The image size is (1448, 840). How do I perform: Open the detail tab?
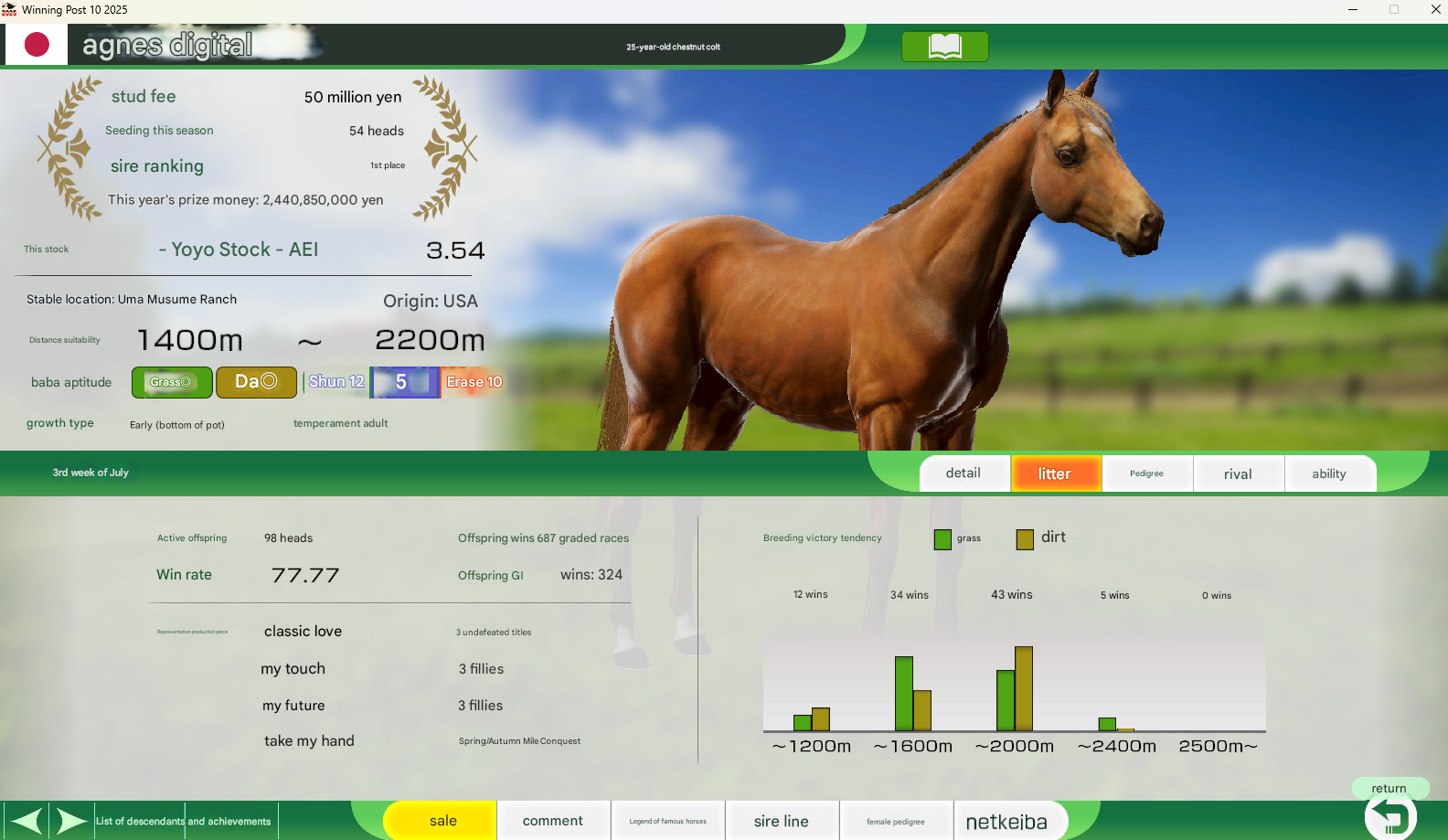[964, 473]
